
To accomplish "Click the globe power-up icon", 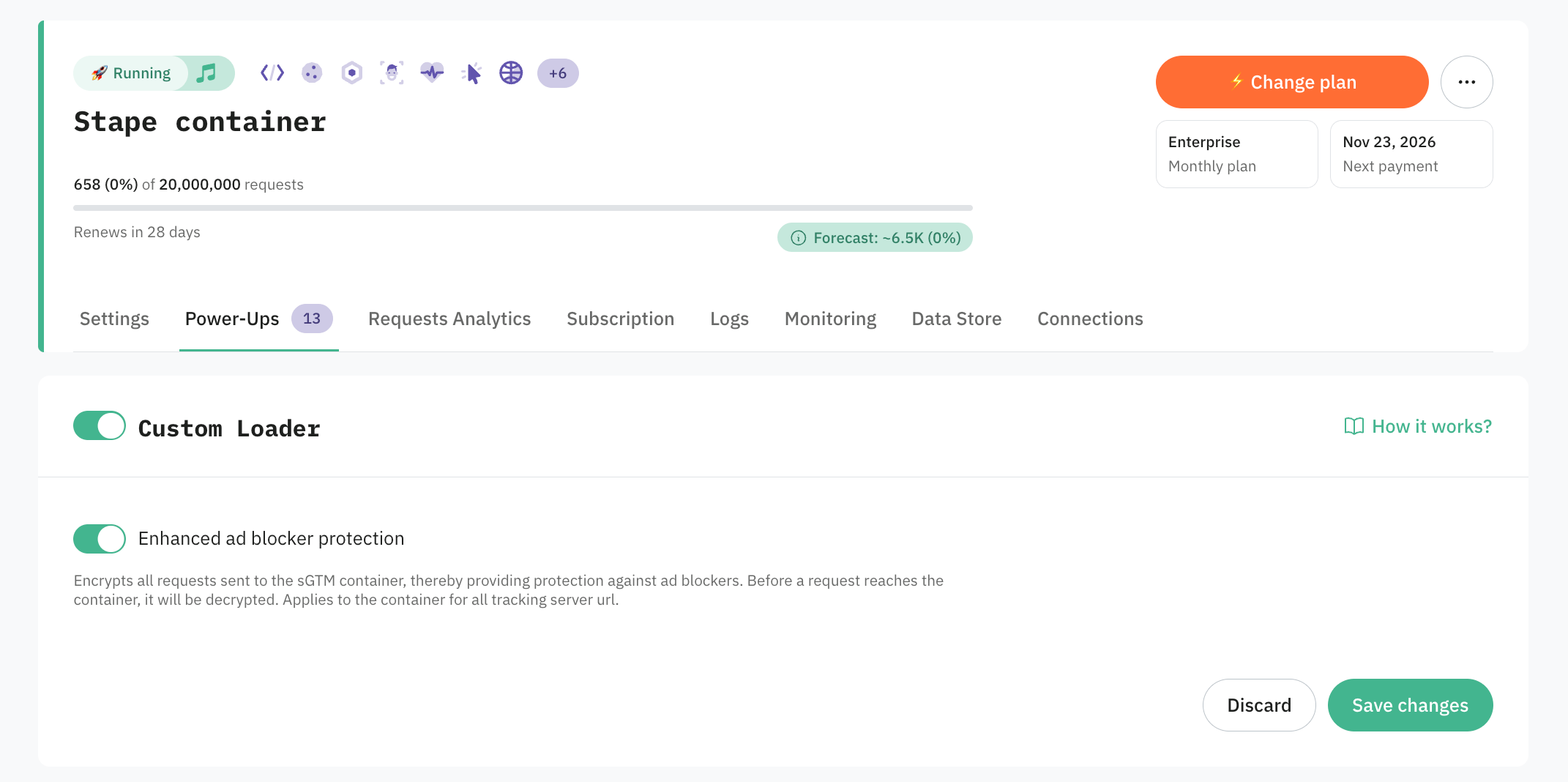I will click(511, 72).
